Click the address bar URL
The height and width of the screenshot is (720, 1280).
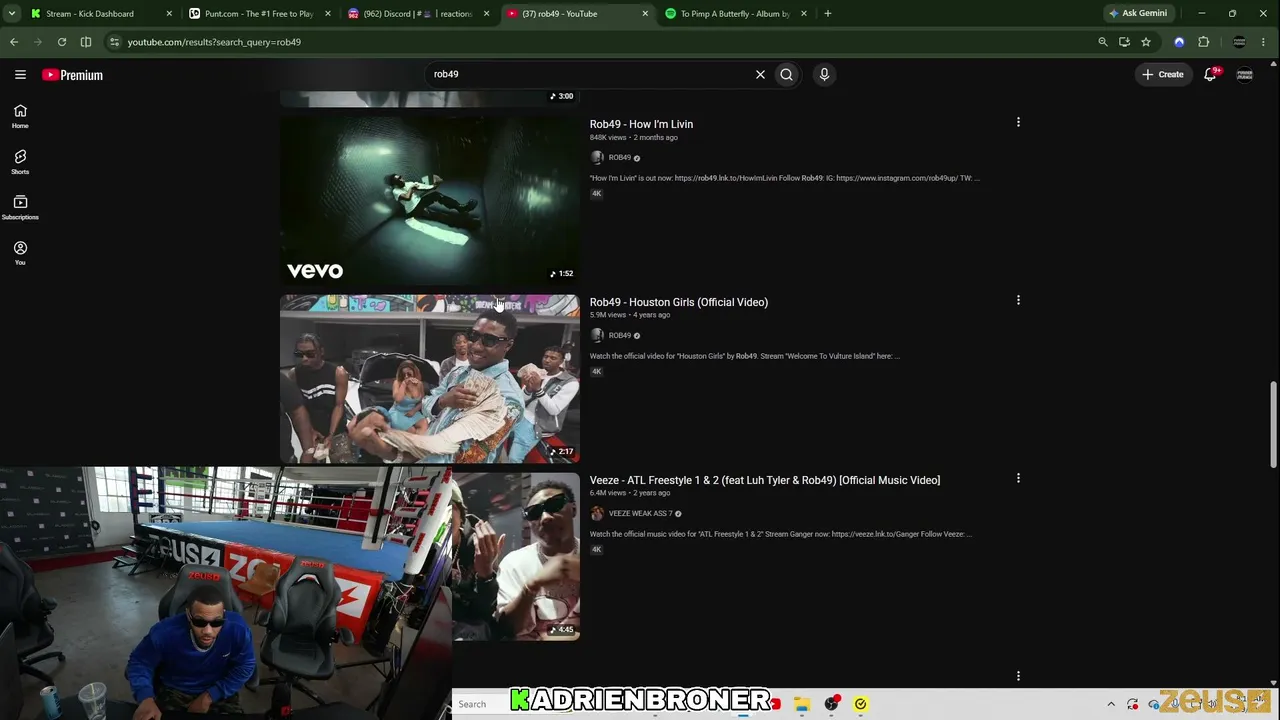tap(214, 42)
